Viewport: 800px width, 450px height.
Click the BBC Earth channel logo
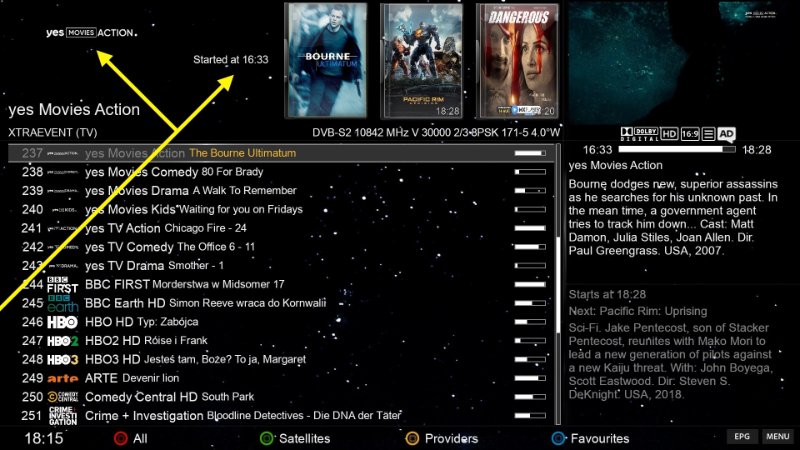[62, 303]
